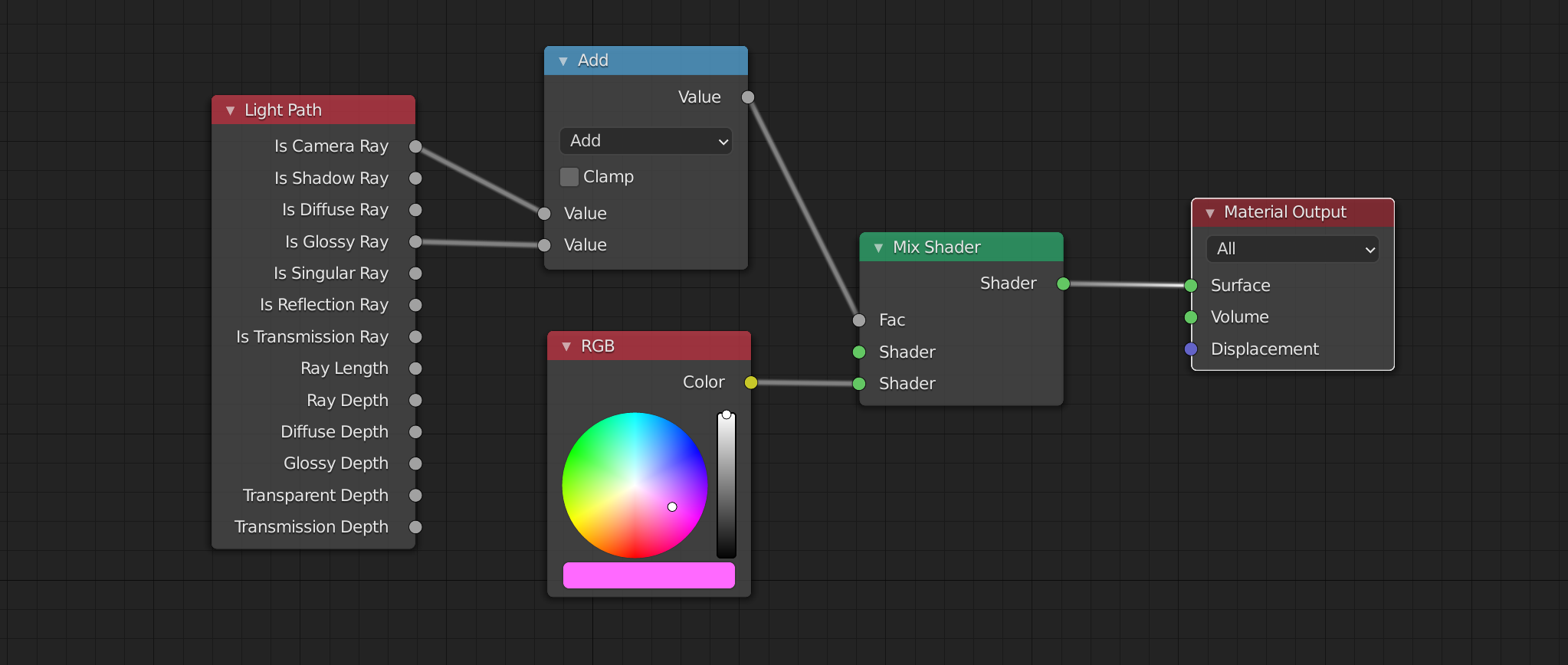Click the Mix Shader output socket
This screenshot has height=665, width=1568.
pos(1063,283)
